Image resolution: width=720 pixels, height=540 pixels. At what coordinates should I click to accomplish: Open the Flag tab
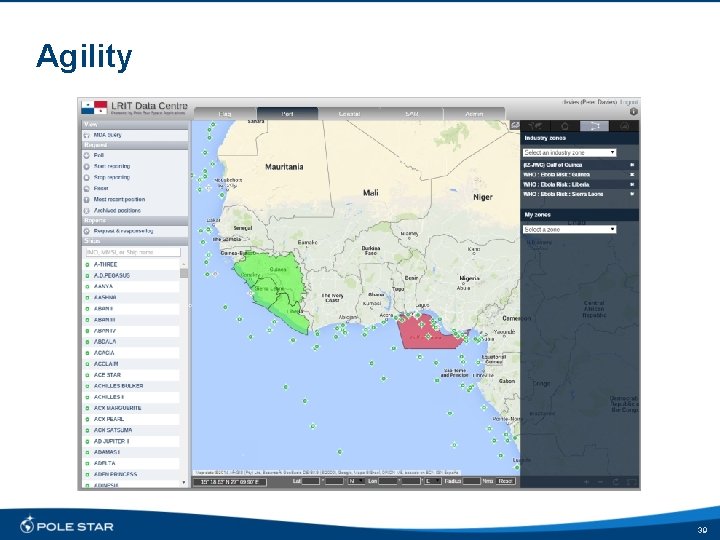[x=225, y=113]
